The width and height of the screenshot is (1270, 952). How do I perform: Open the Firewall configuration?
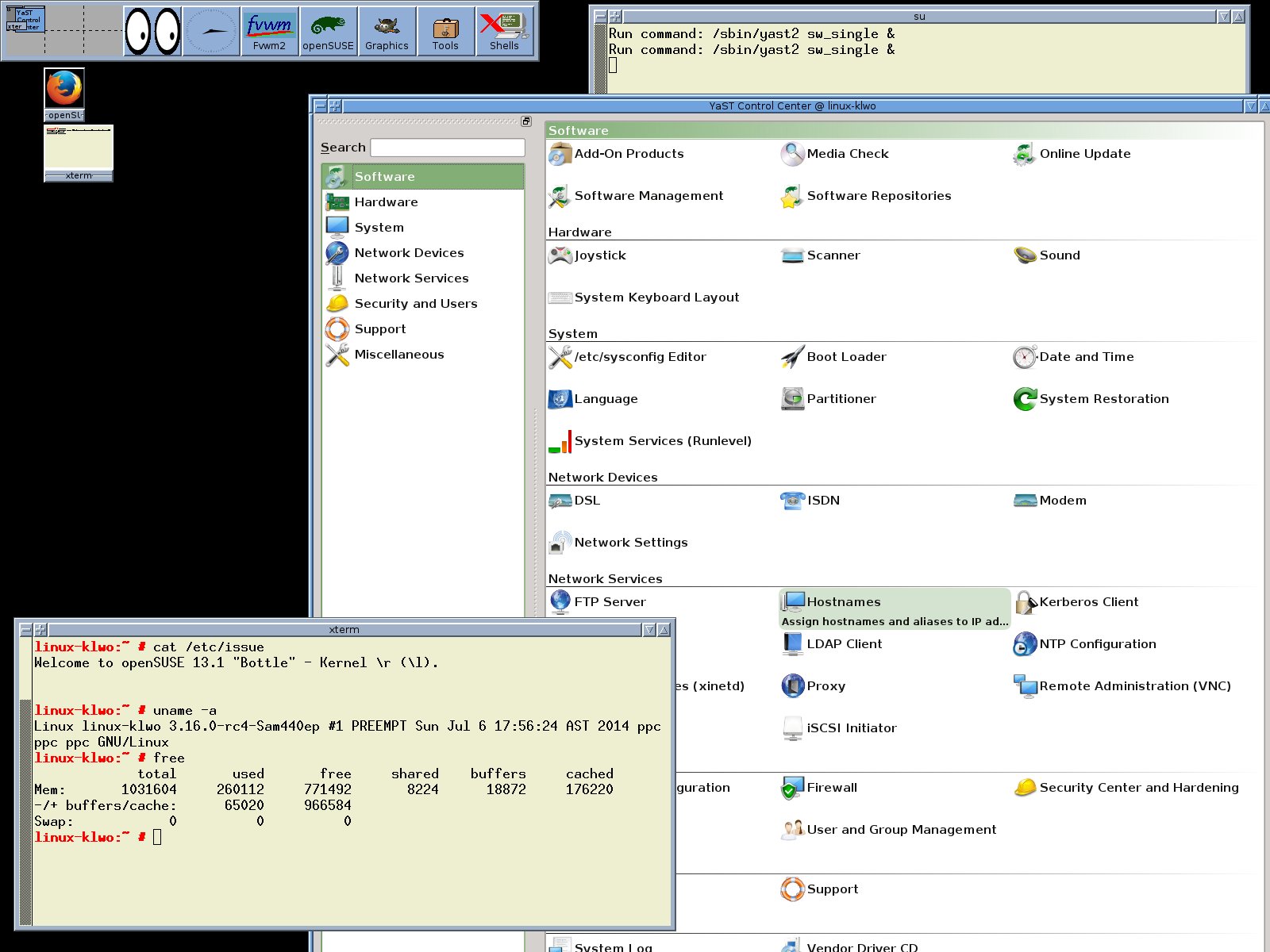pos(831,788)
